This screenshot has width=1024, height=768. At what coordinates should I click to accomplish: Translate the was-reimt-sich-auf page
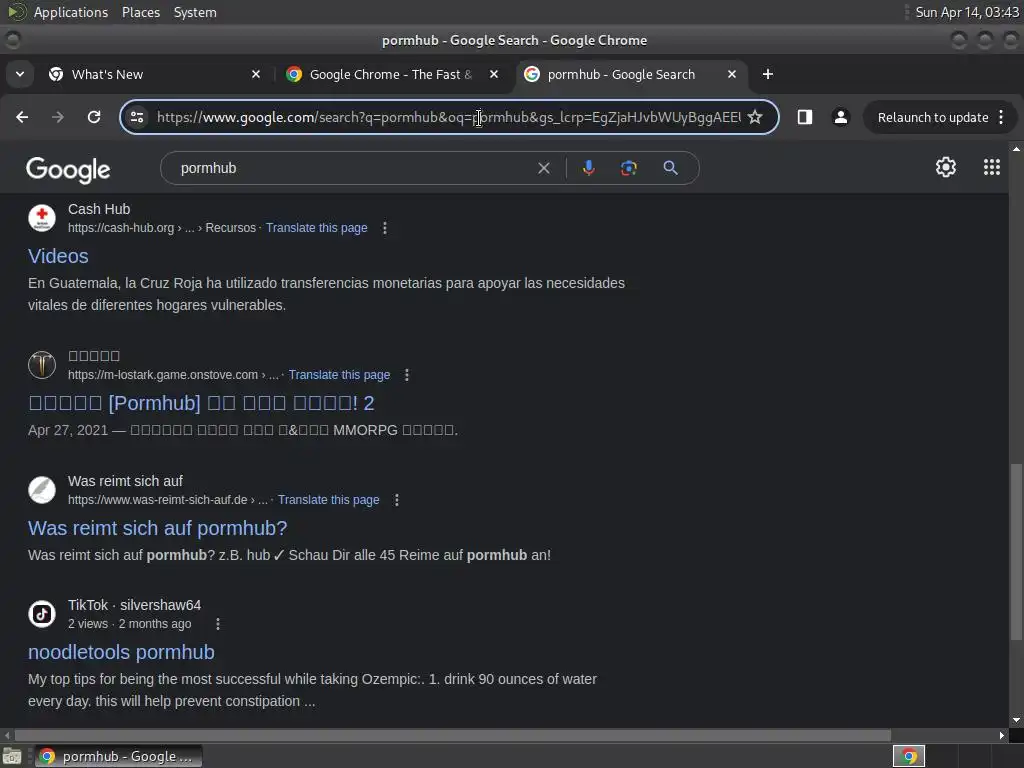click(328, 500)
